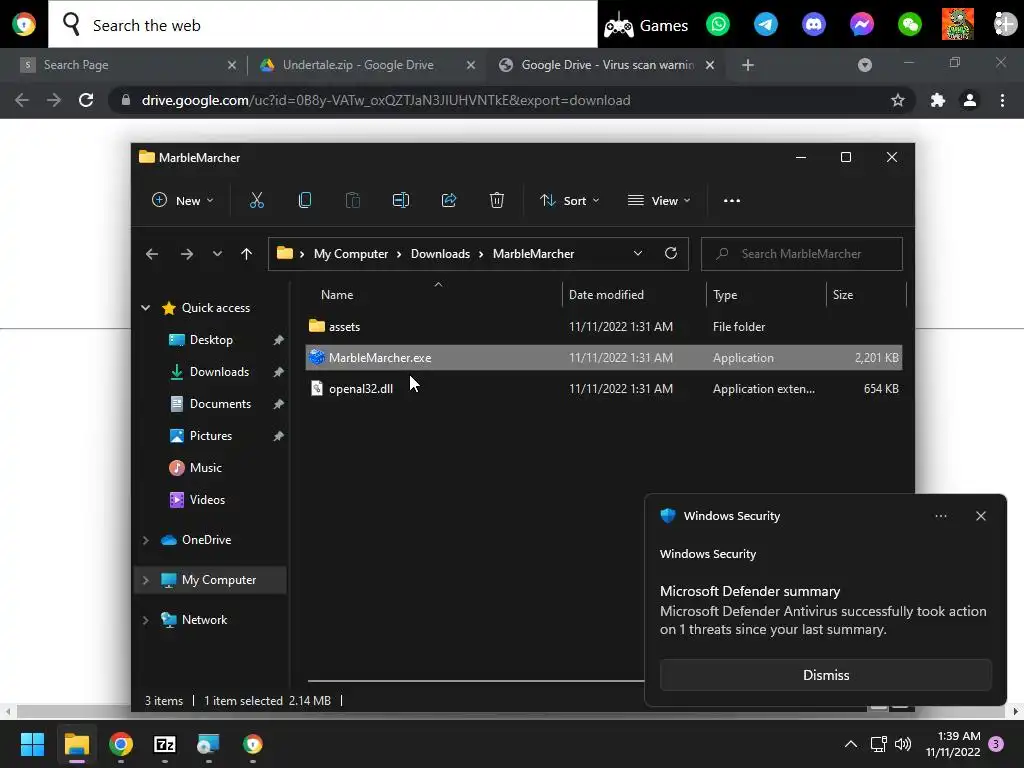Close the Undertale.zip tab

point(471,65)
